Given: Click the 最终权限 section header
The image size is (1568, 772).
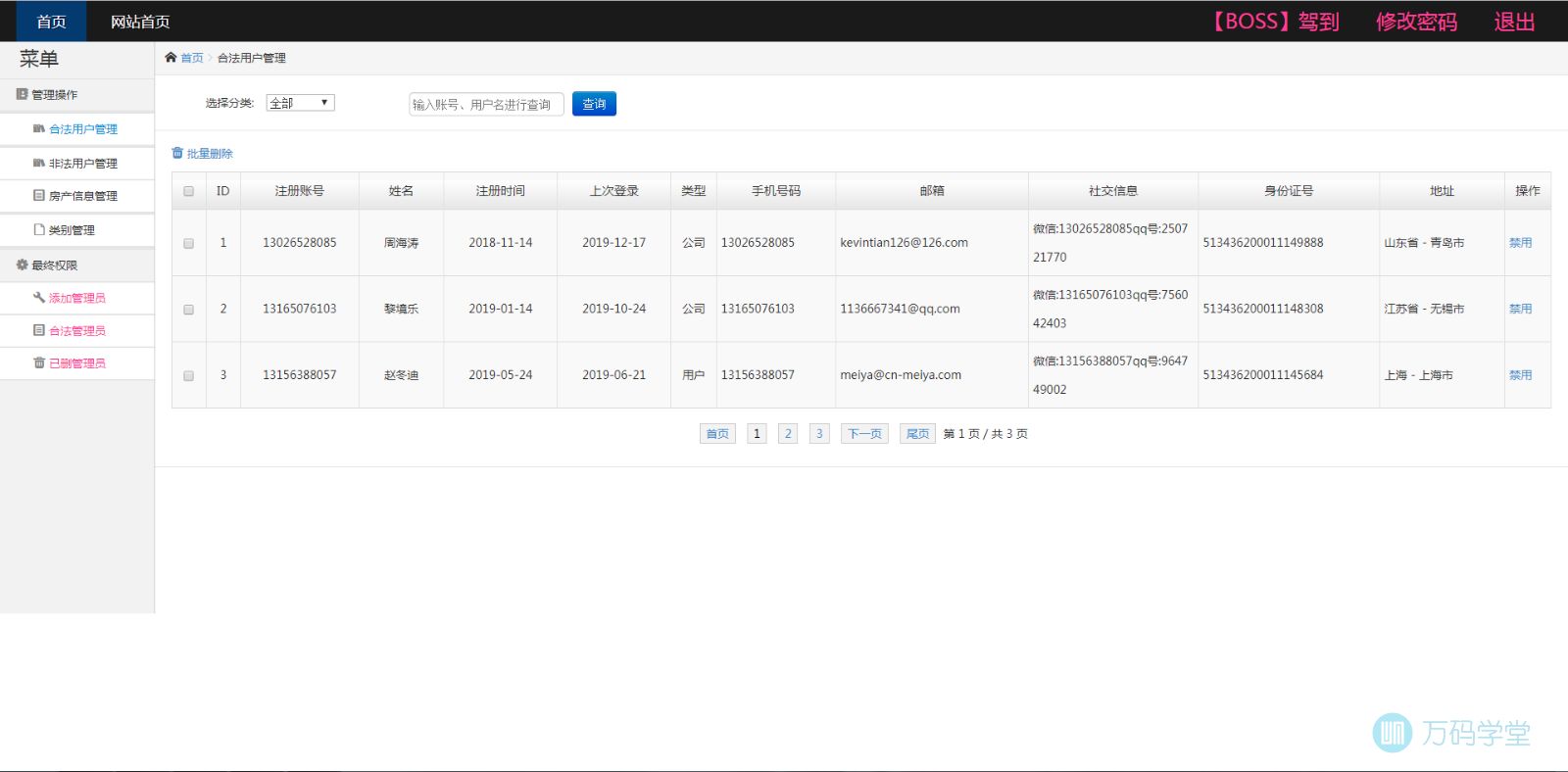Looking at the screenshot, I should 77,265.
